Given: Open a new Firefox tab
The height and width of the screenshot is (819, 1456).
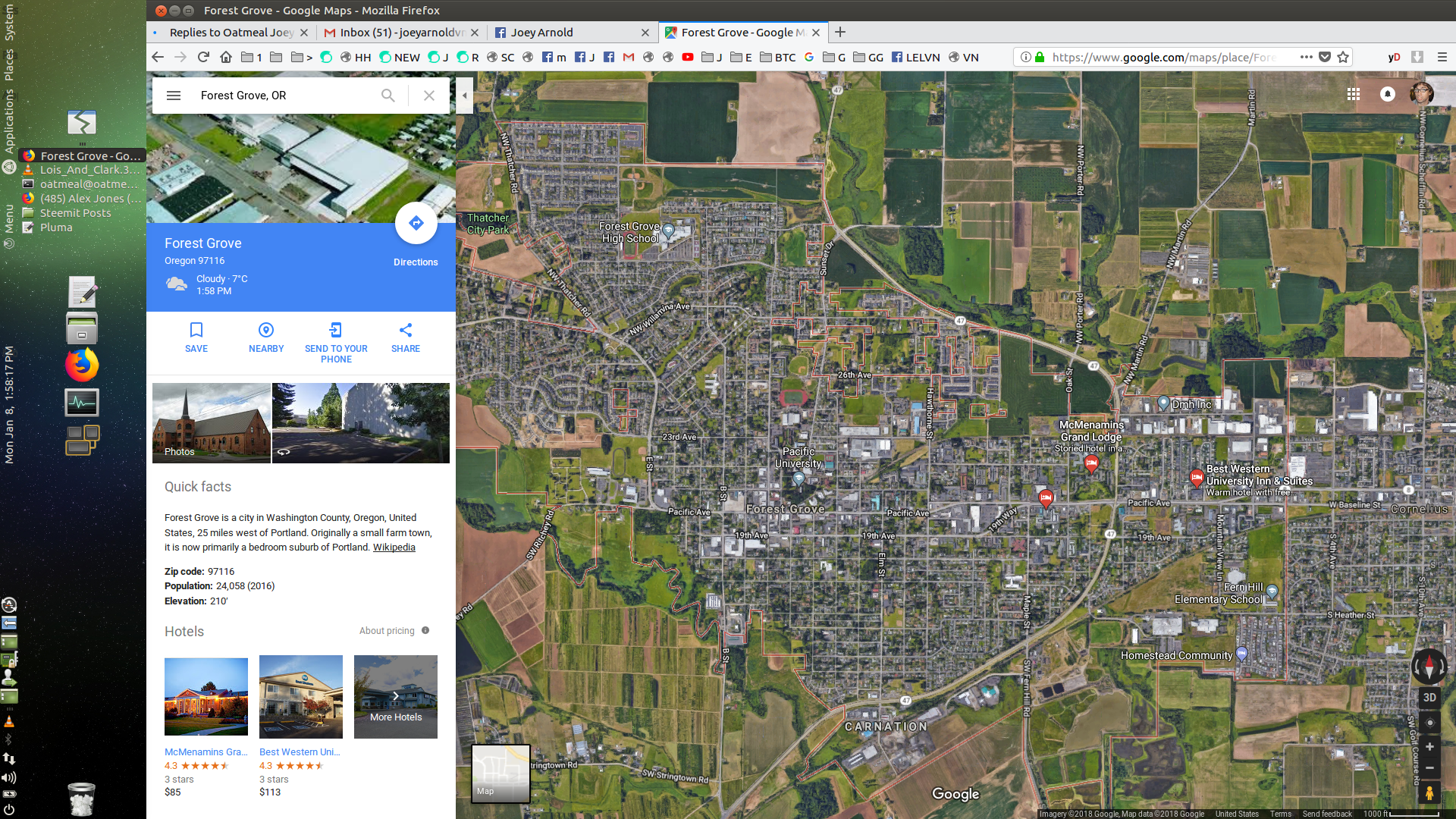Looking at the screenshot, I should [840, 33].
